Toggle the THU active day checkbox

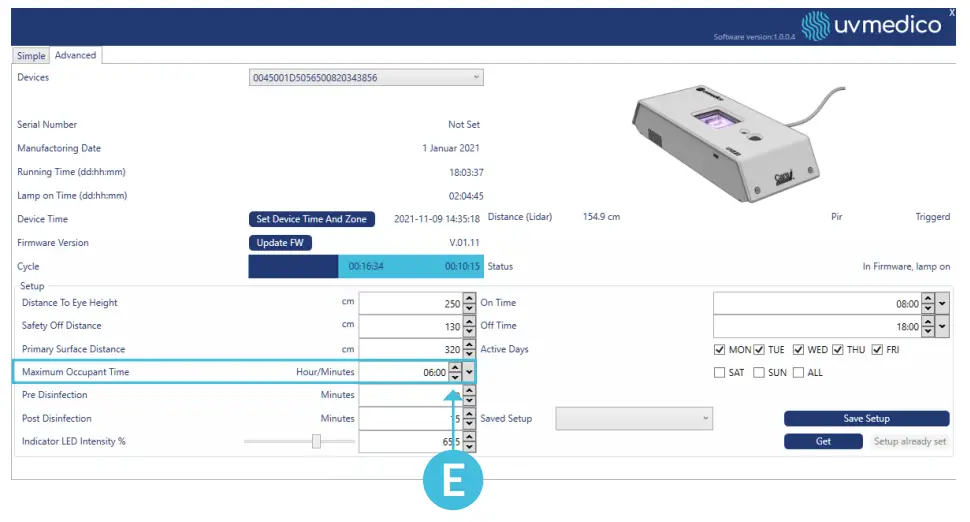838,349
